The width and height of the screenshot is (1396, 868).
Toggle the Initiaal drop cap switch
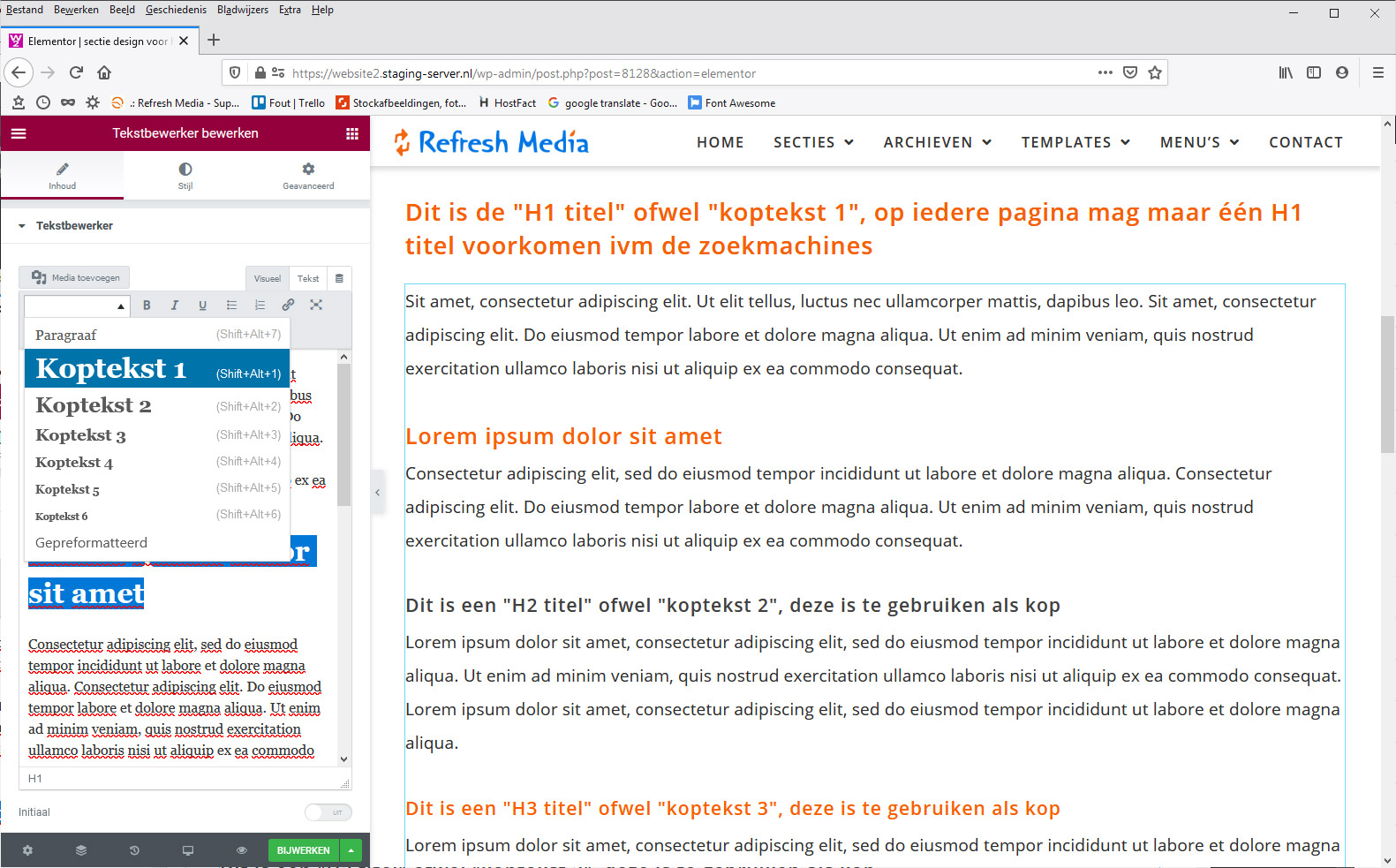pos(328,812)
